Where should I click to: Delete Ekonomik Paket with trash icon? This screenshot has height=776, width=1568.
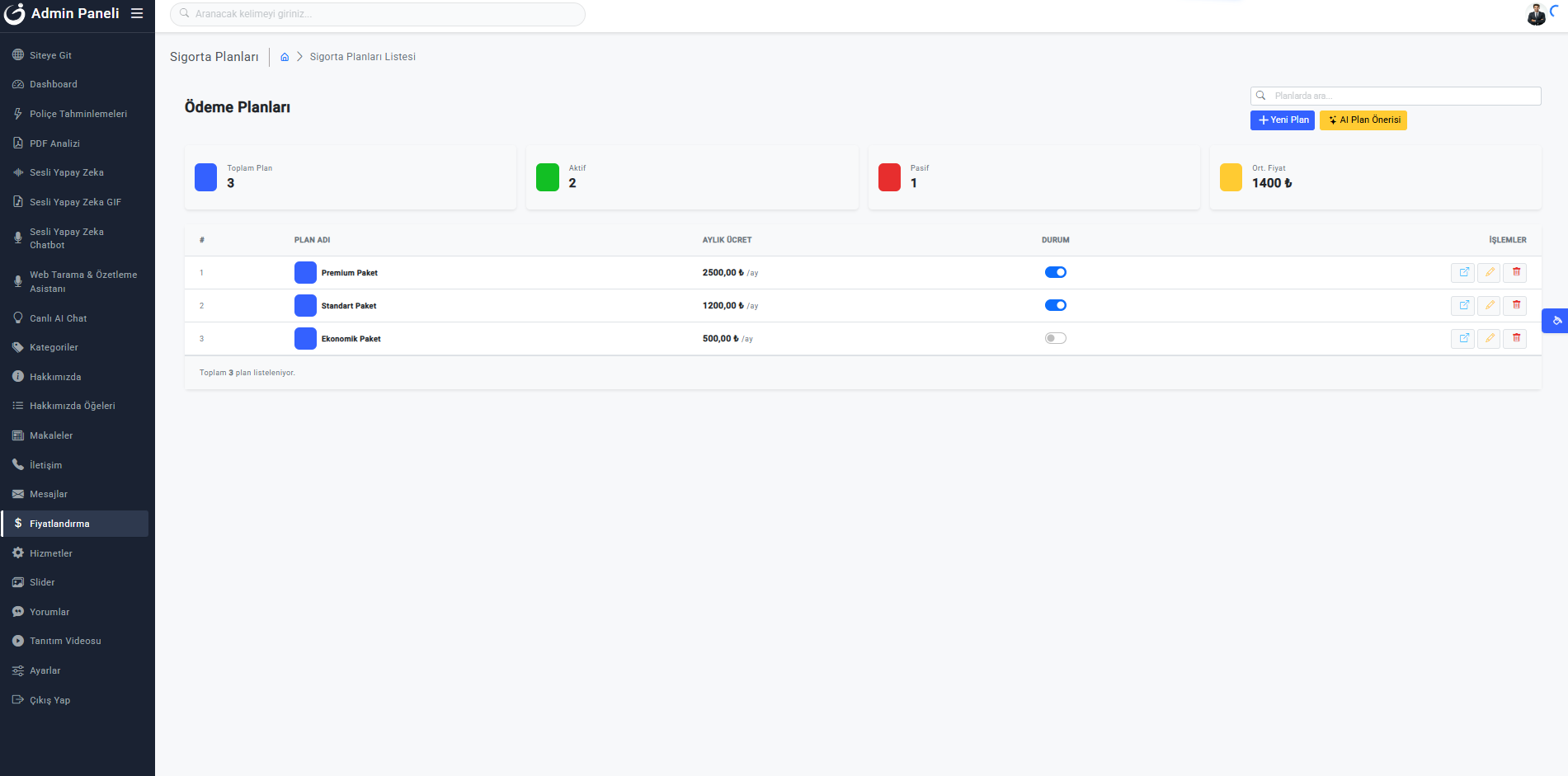[x=1515, y=338]
